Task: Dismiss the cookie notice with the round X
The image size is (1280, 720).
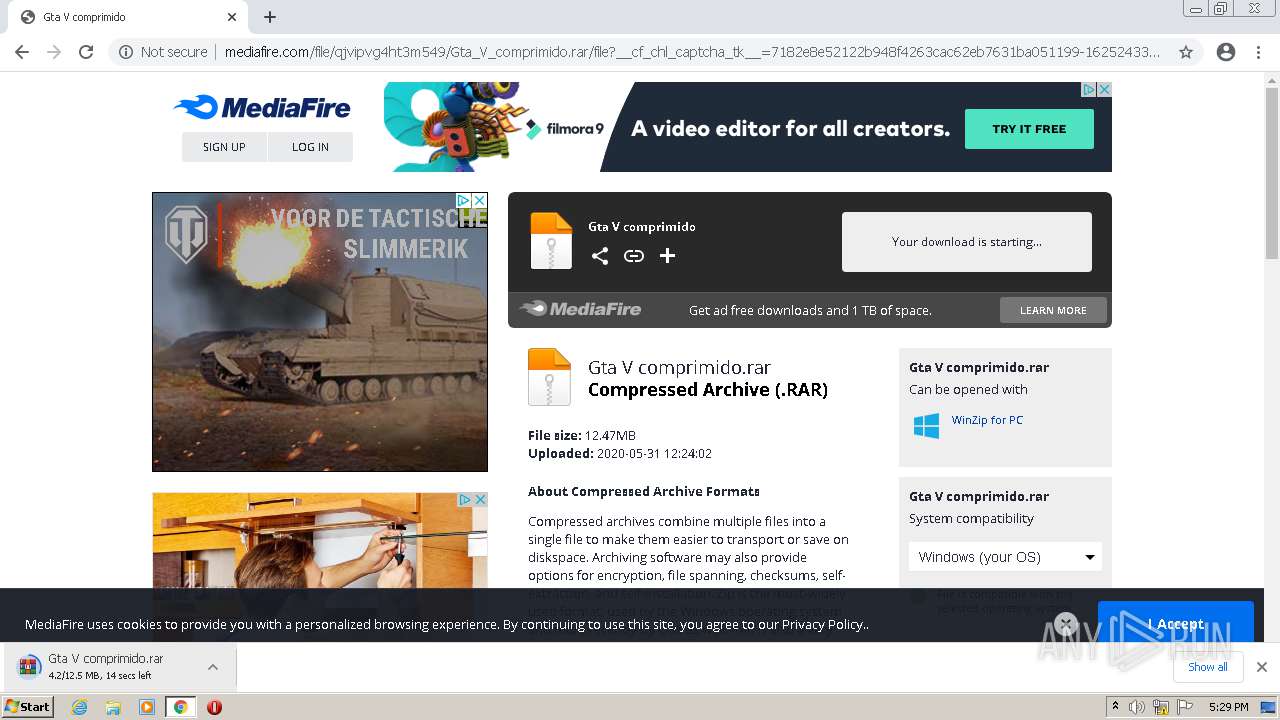Action: pos(1066,624)
